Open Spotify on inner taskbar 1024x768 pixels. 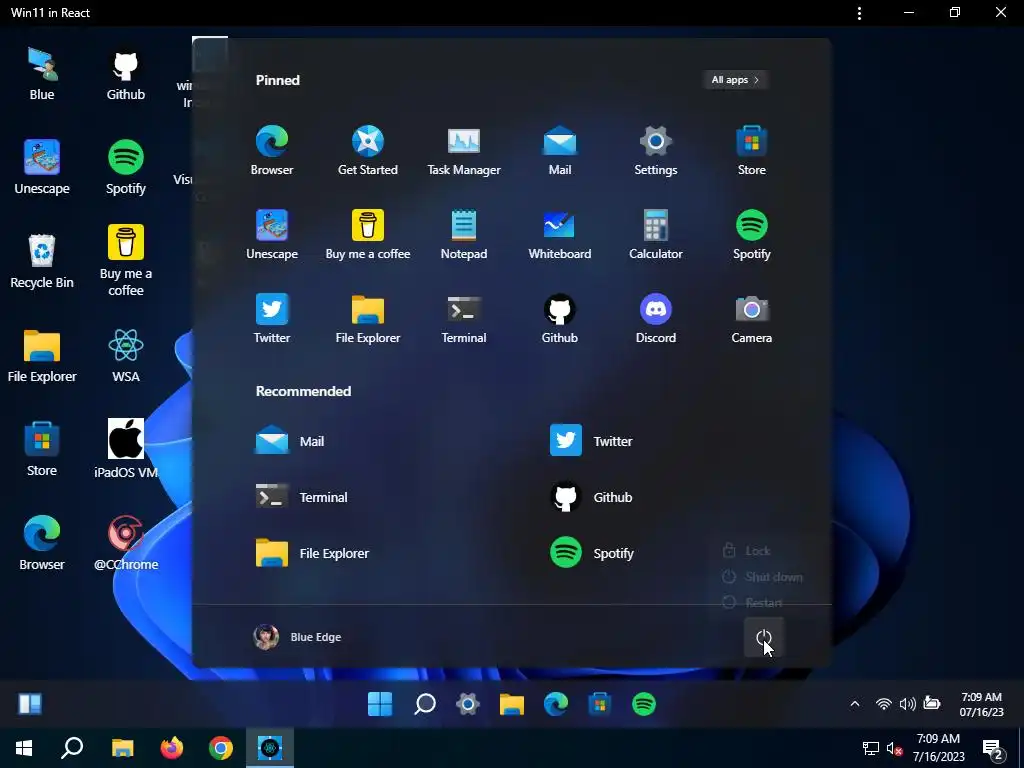[644, 704]
